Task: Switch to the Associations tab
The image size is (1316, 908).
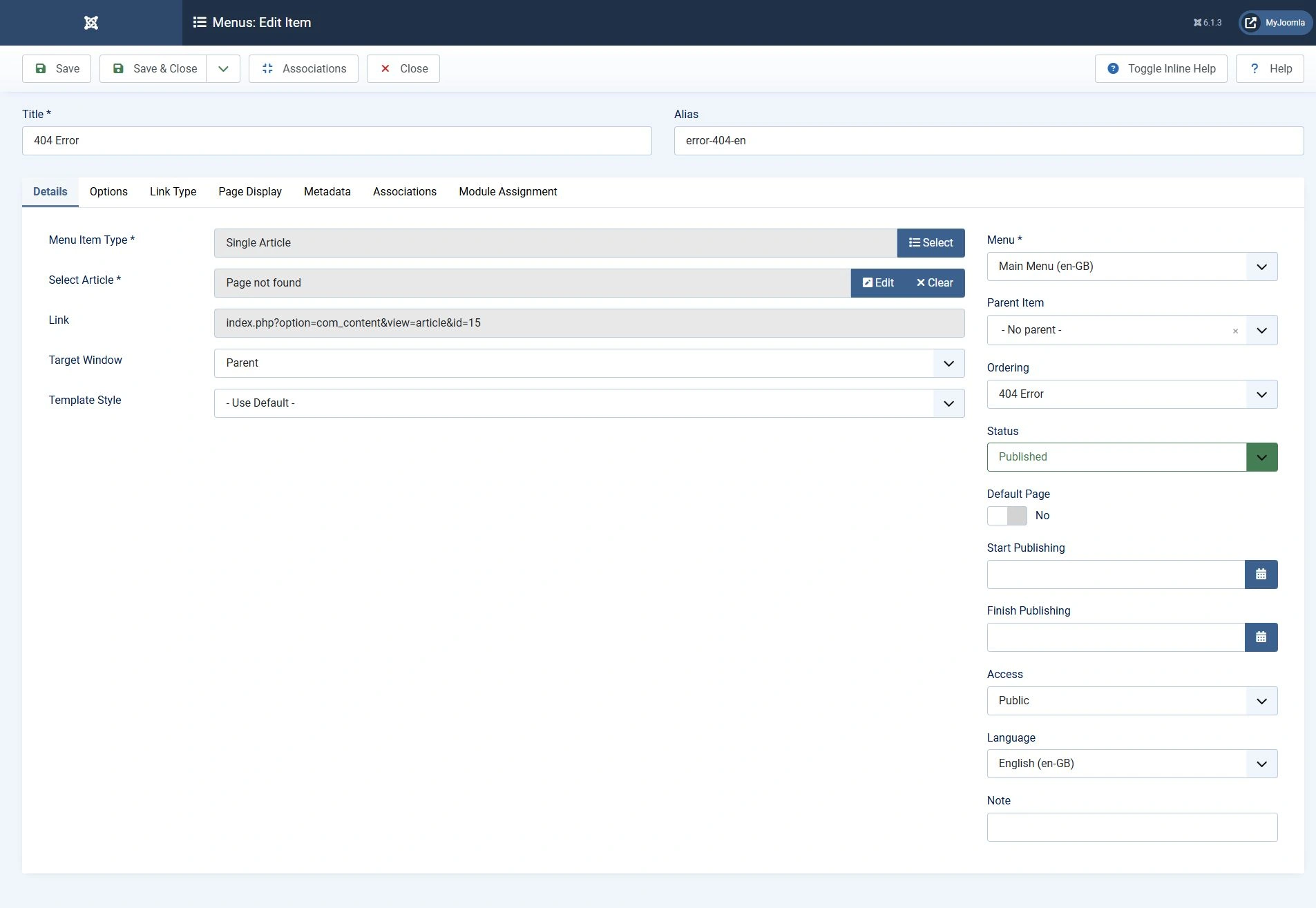Action: pos(405,192)
